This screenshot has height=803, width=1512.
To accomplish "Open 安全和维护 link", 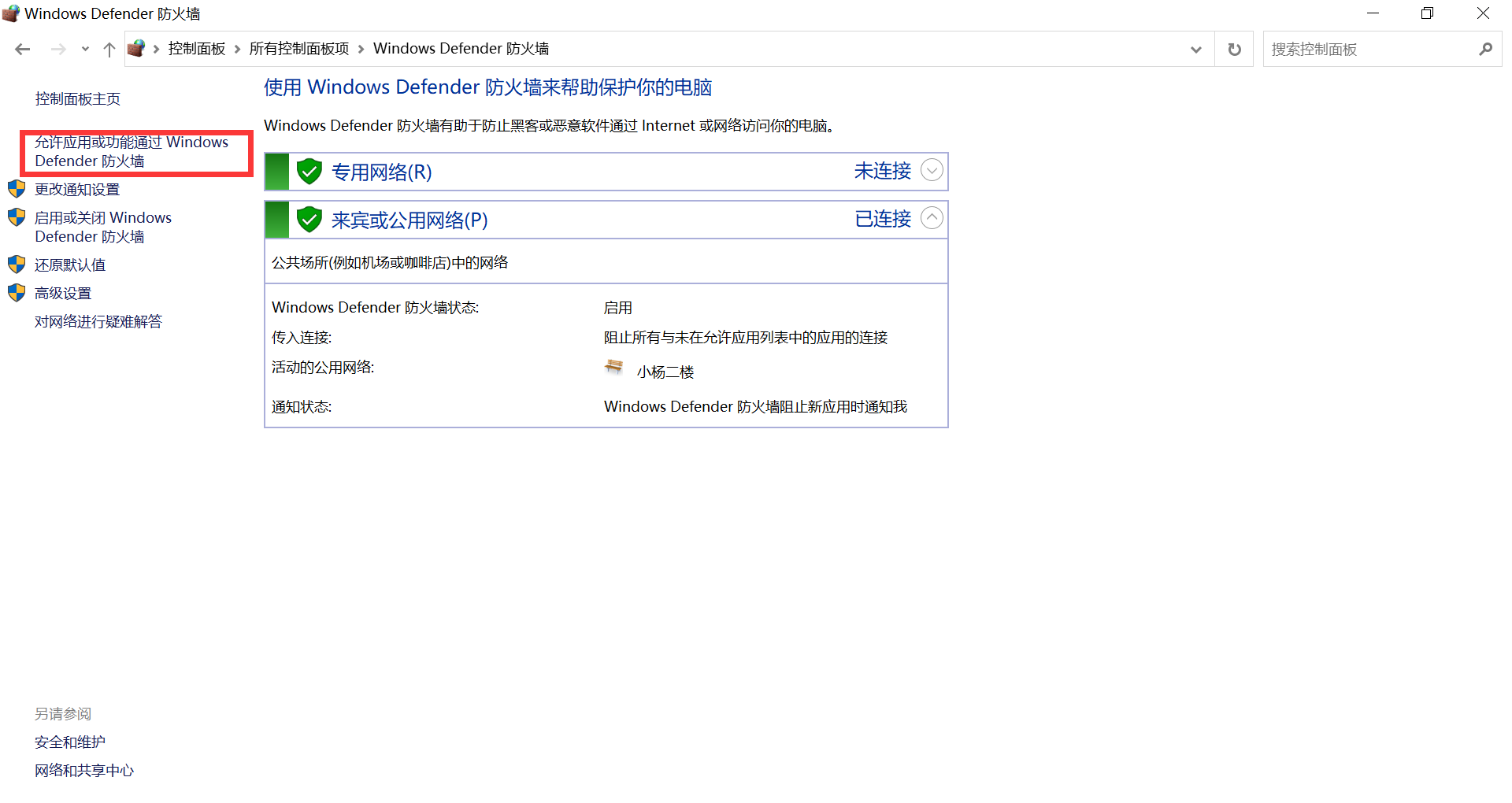I will click(70, 742).
